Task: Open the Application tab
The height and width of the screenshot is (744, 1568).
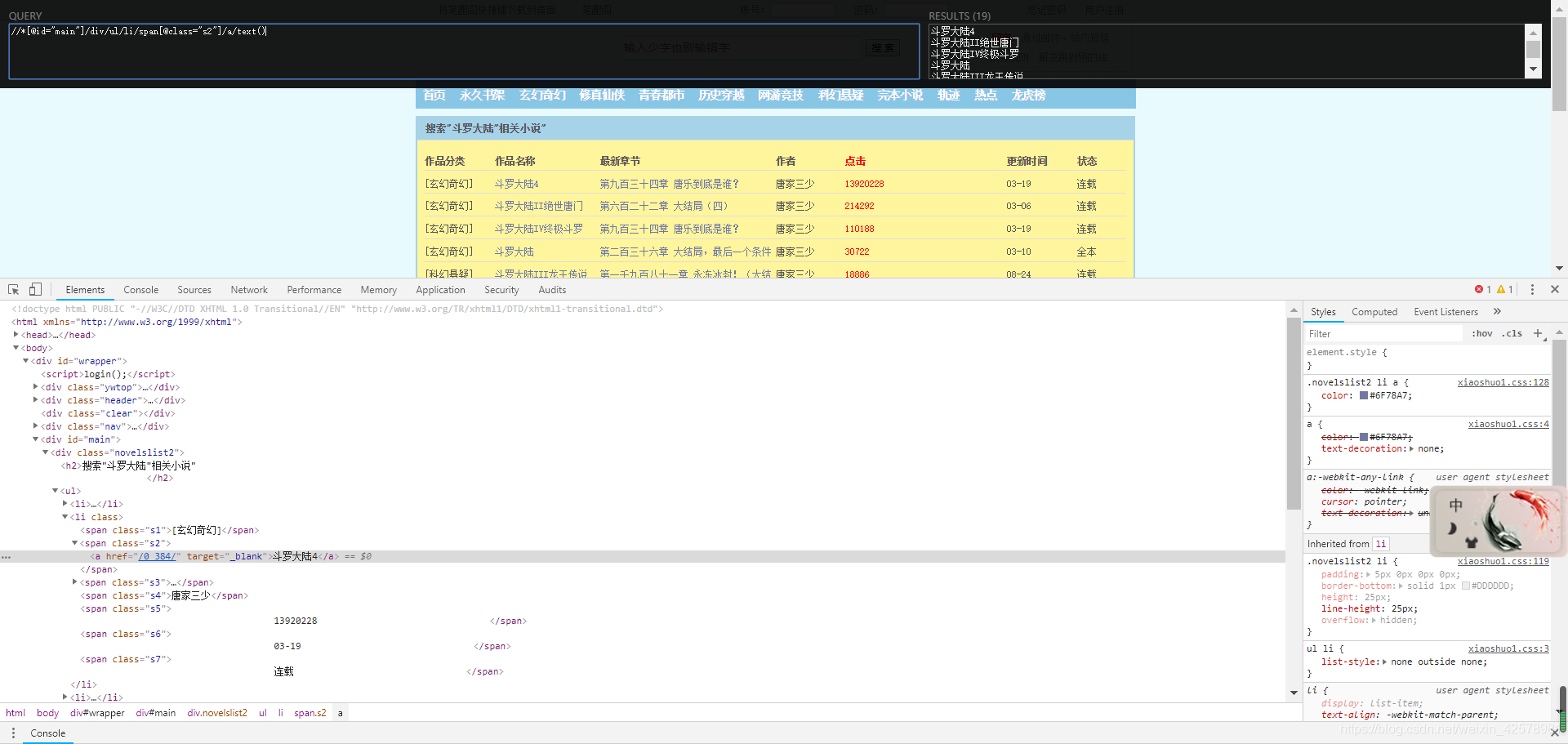Action: pyautogui.click(x=440, y=290)
